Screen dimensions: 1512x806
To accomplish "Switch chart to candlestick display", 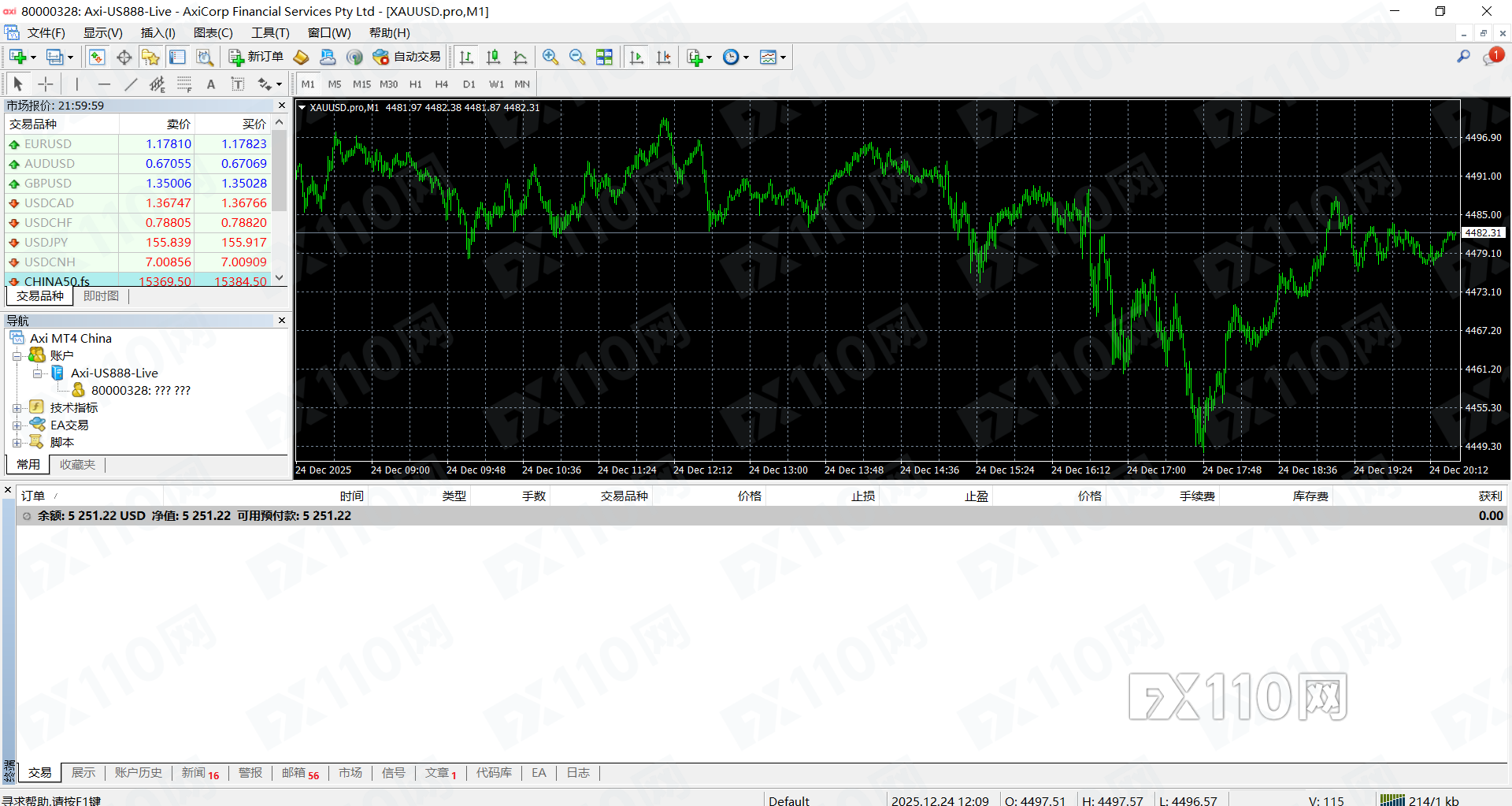I will 494,57.
